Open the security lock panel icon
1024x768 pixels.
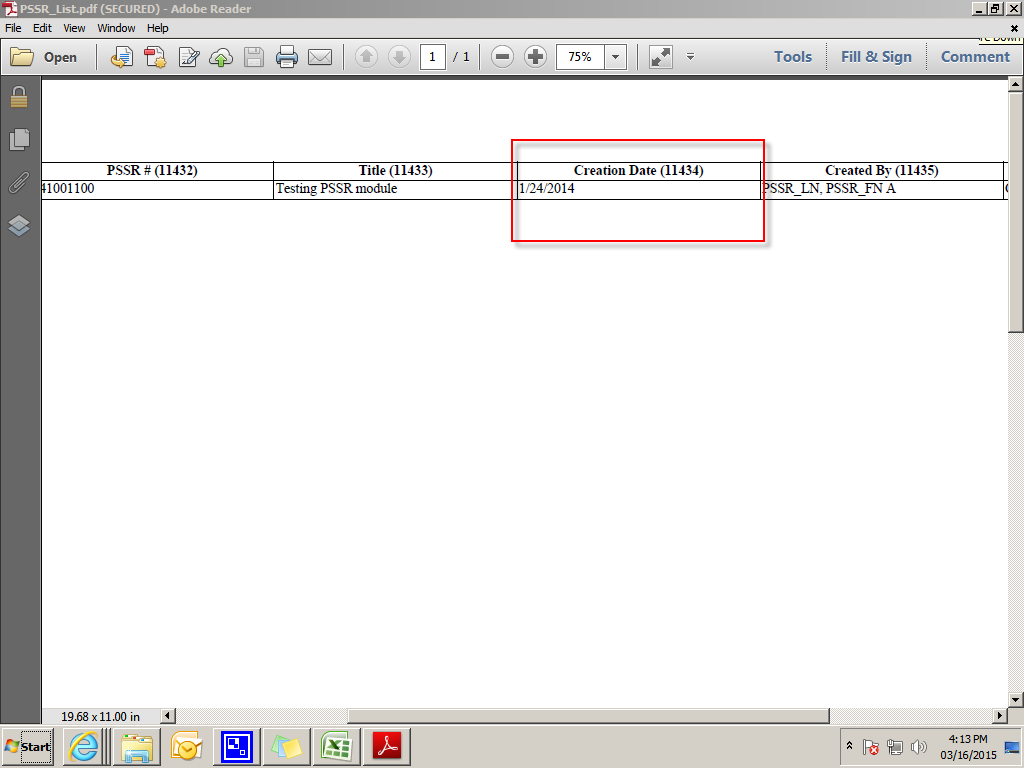pyautogui.click(x=19, y=97)
